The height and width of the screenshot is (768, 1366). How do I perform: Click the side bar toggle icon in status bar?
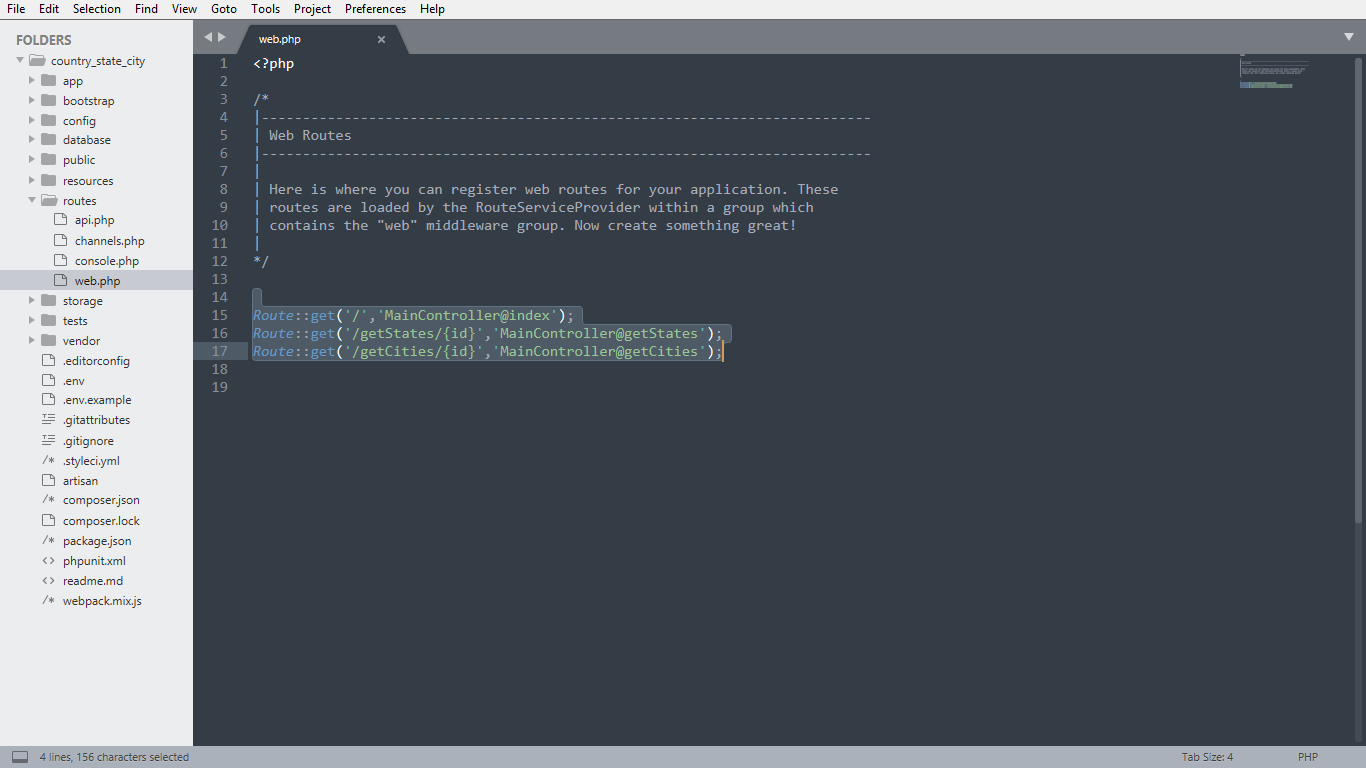coord(20,757)
